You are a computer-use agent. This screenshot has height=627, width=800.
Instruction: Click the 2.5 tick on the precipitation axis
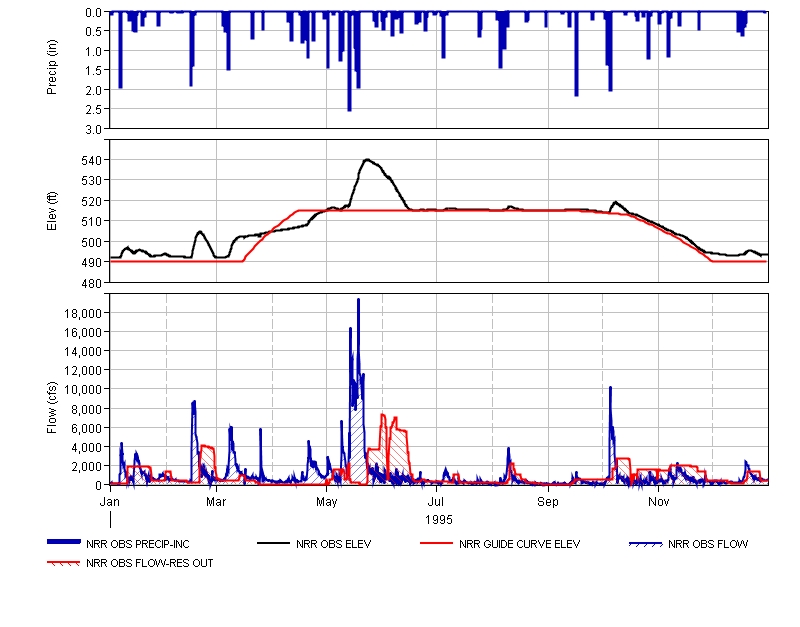pyautogui.click(x=93, y=110)
